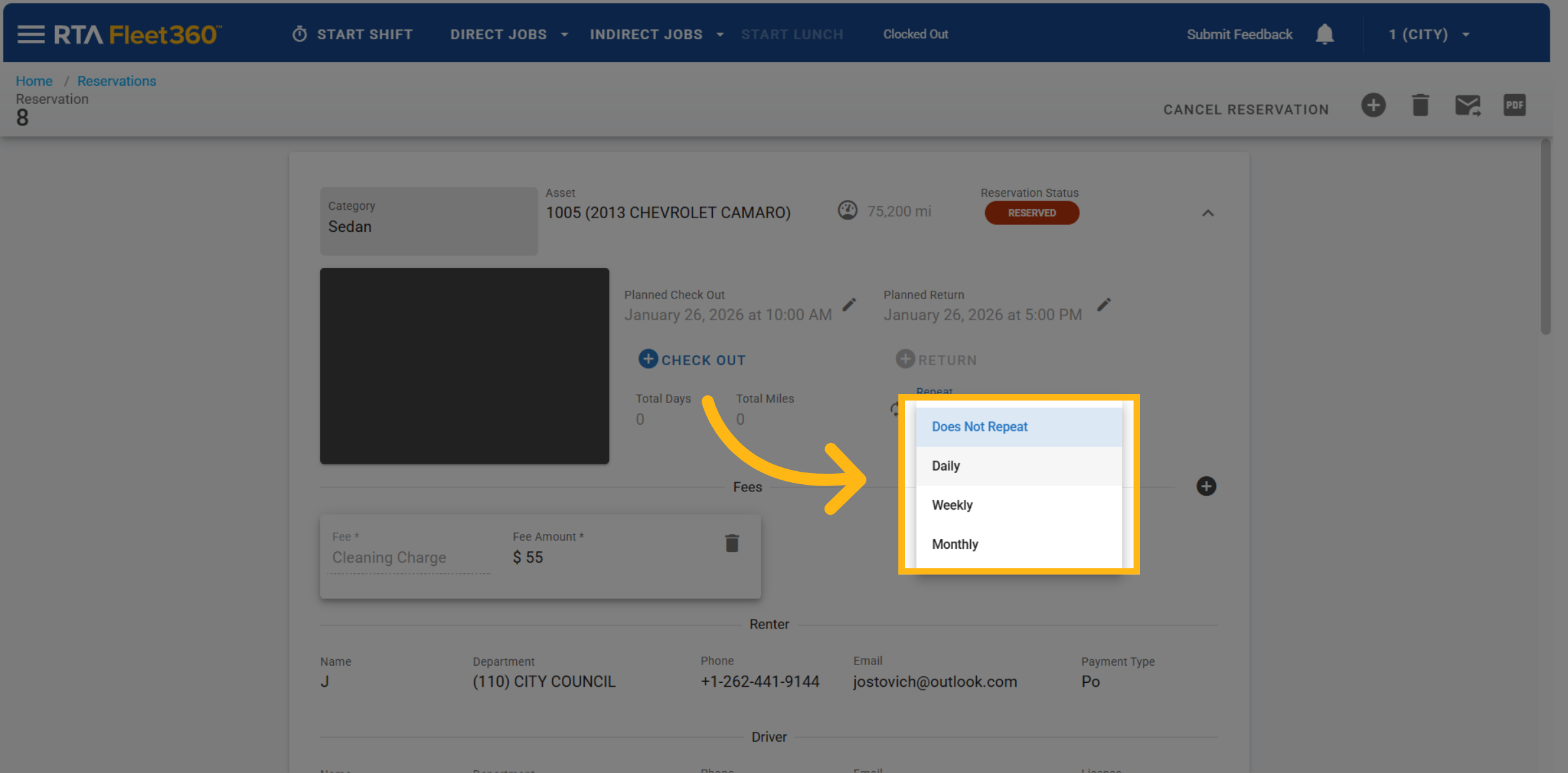Viewport: 1568px width, 773px height.
Task: Select Daily repeat option
Action: 945,466
